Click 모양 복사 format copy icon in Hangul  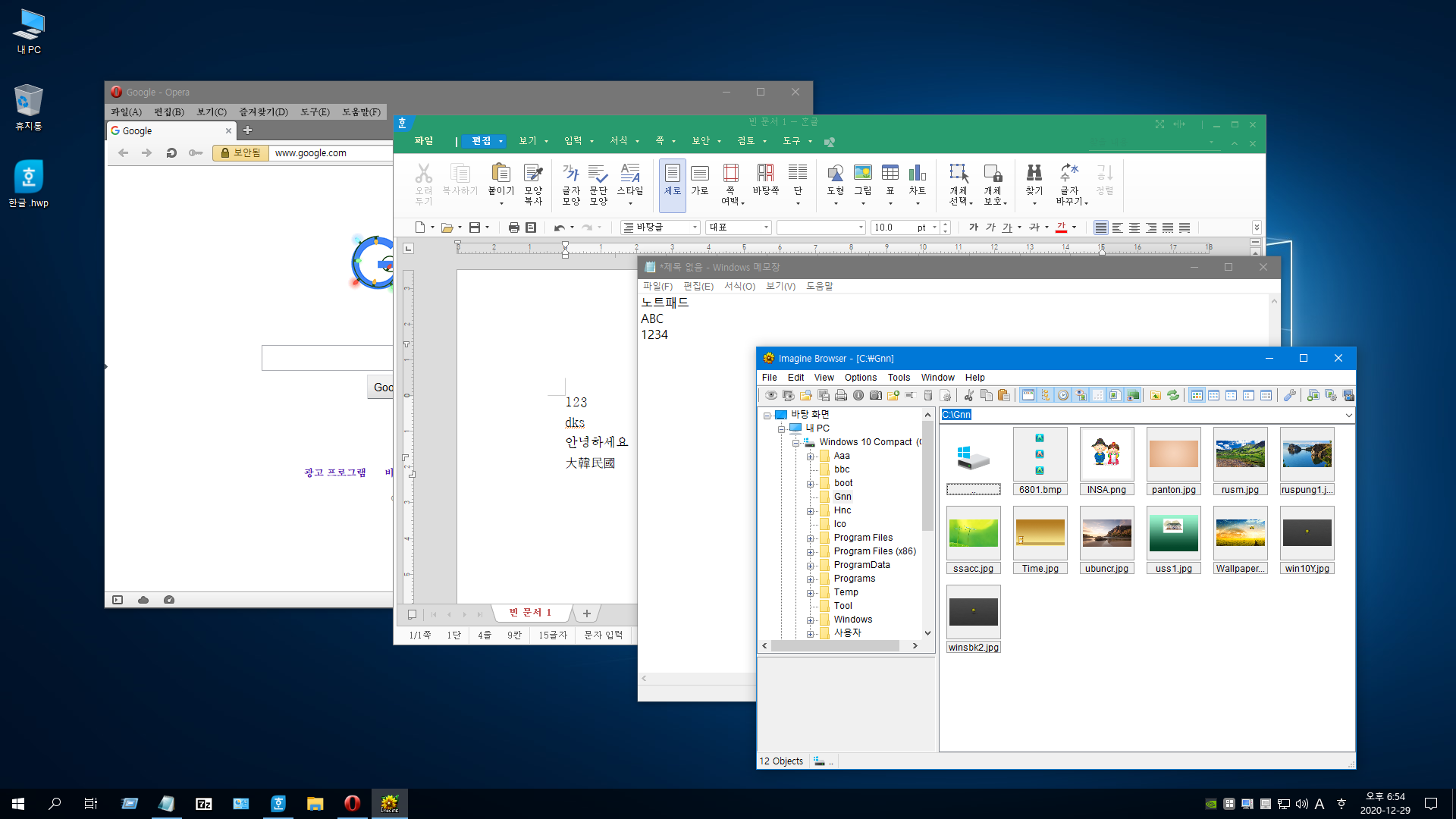(x=533, y=184)
